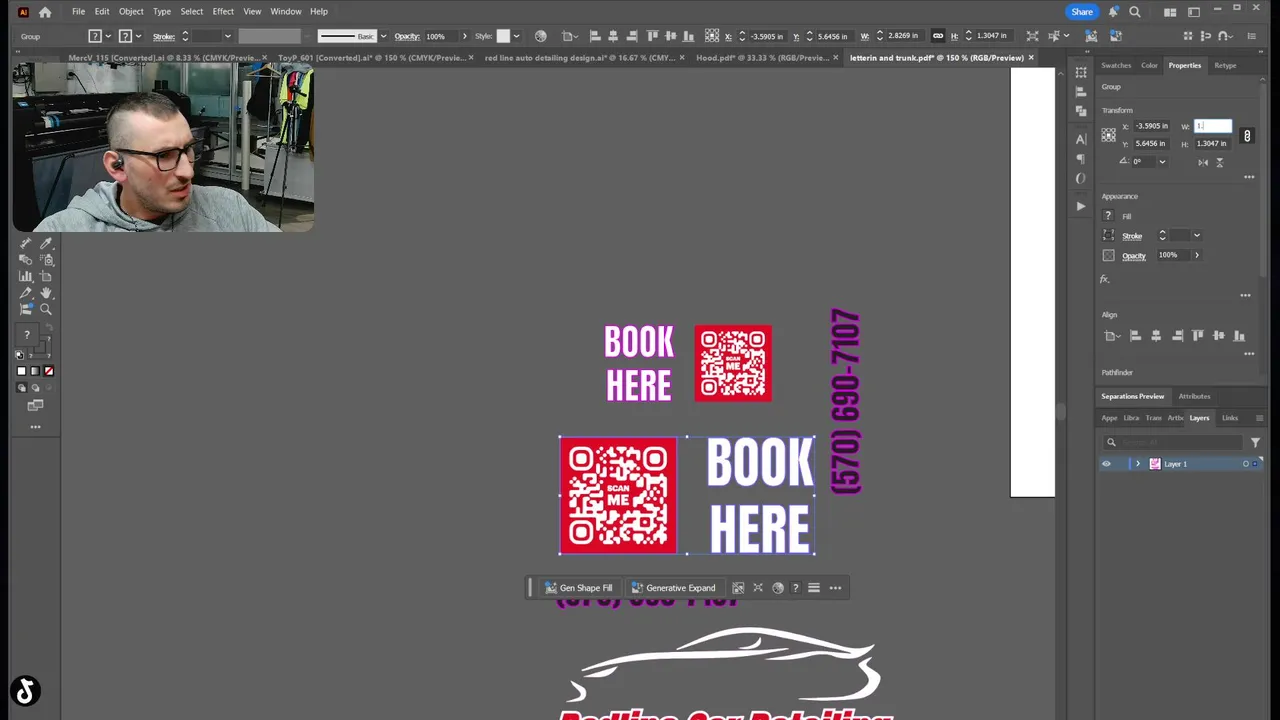1280x720 pixels.
Task: Open more options on contextual task bar
Action: [835, 588]
